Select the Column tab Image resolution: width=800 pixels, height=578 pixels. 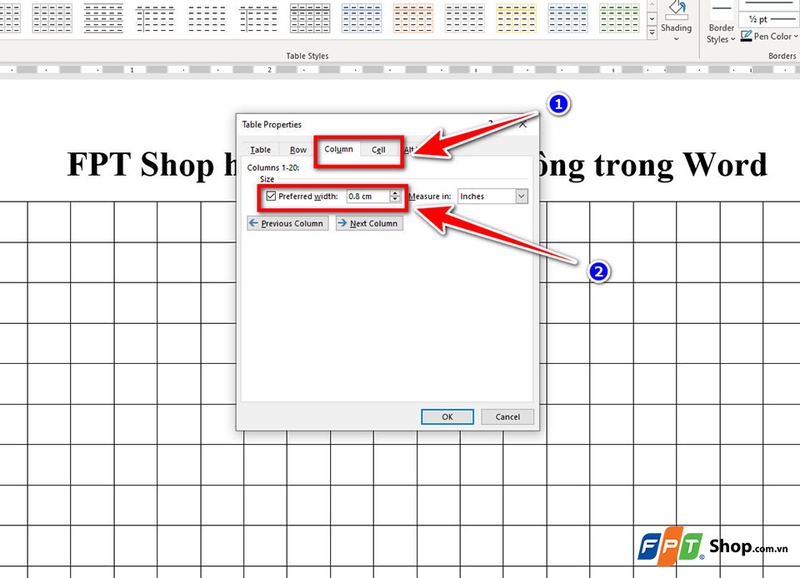(x=338, y=149)
